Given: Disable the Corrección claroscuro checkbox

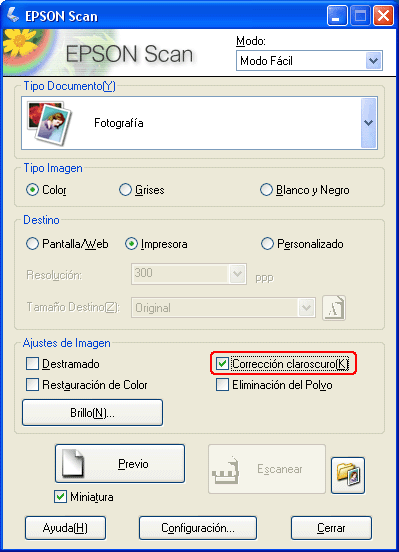Looking at the screenshot, I should point(222,364).
